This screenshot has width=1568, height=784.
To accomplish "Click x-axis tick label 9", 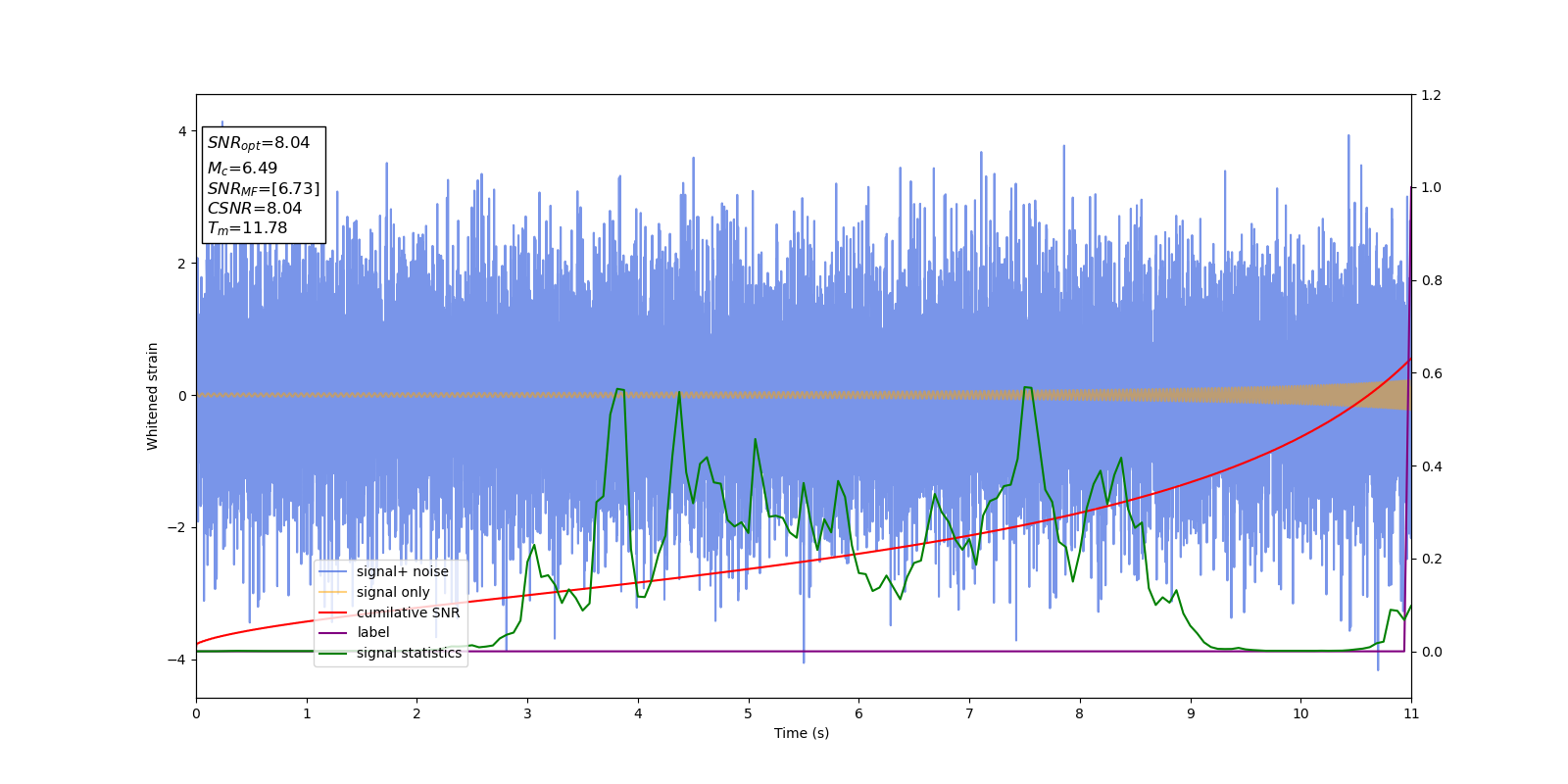I will point(1191,713).
